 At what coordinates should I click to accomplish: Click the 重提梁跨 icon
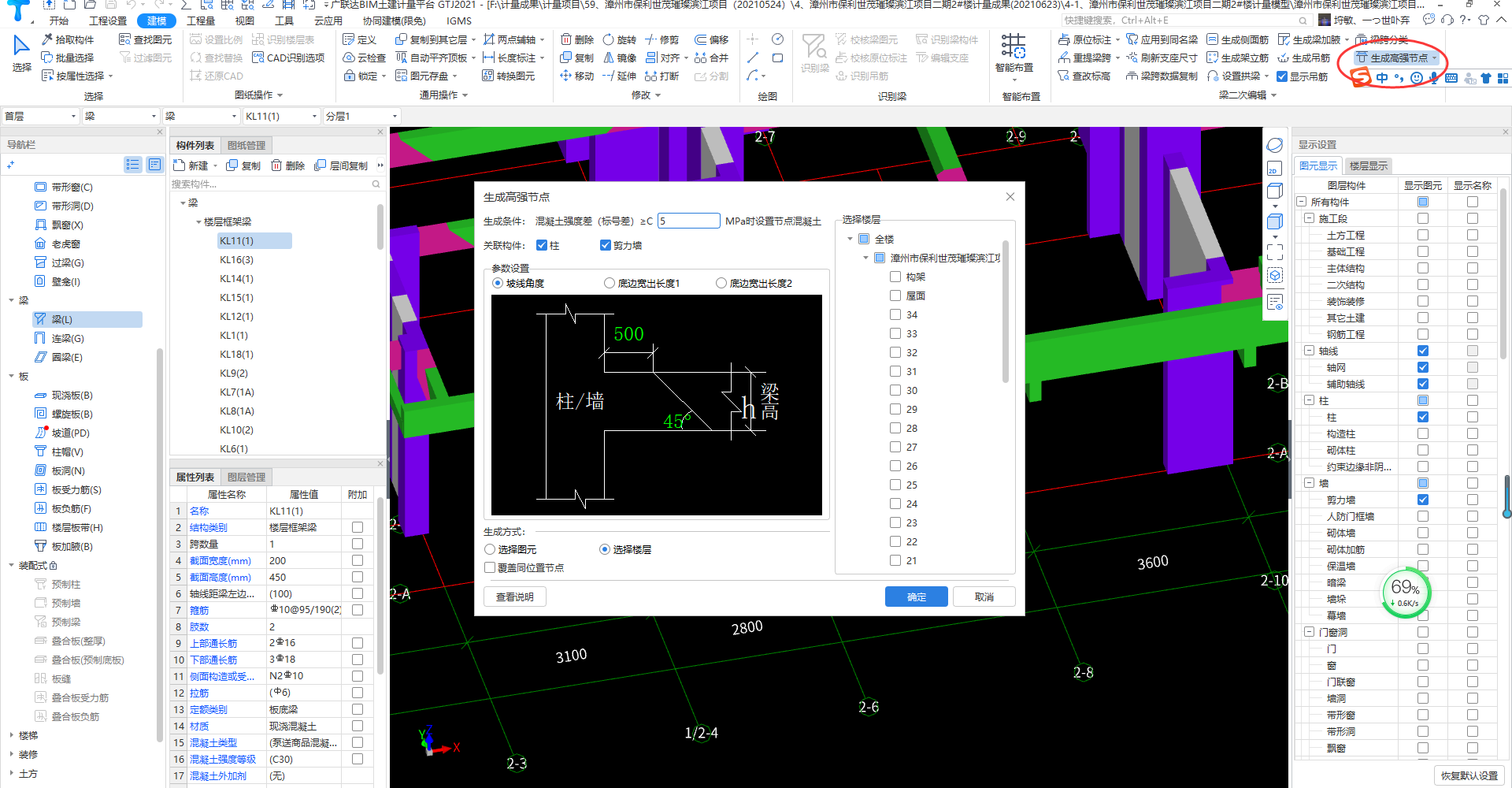click(x=1064, y=58)
